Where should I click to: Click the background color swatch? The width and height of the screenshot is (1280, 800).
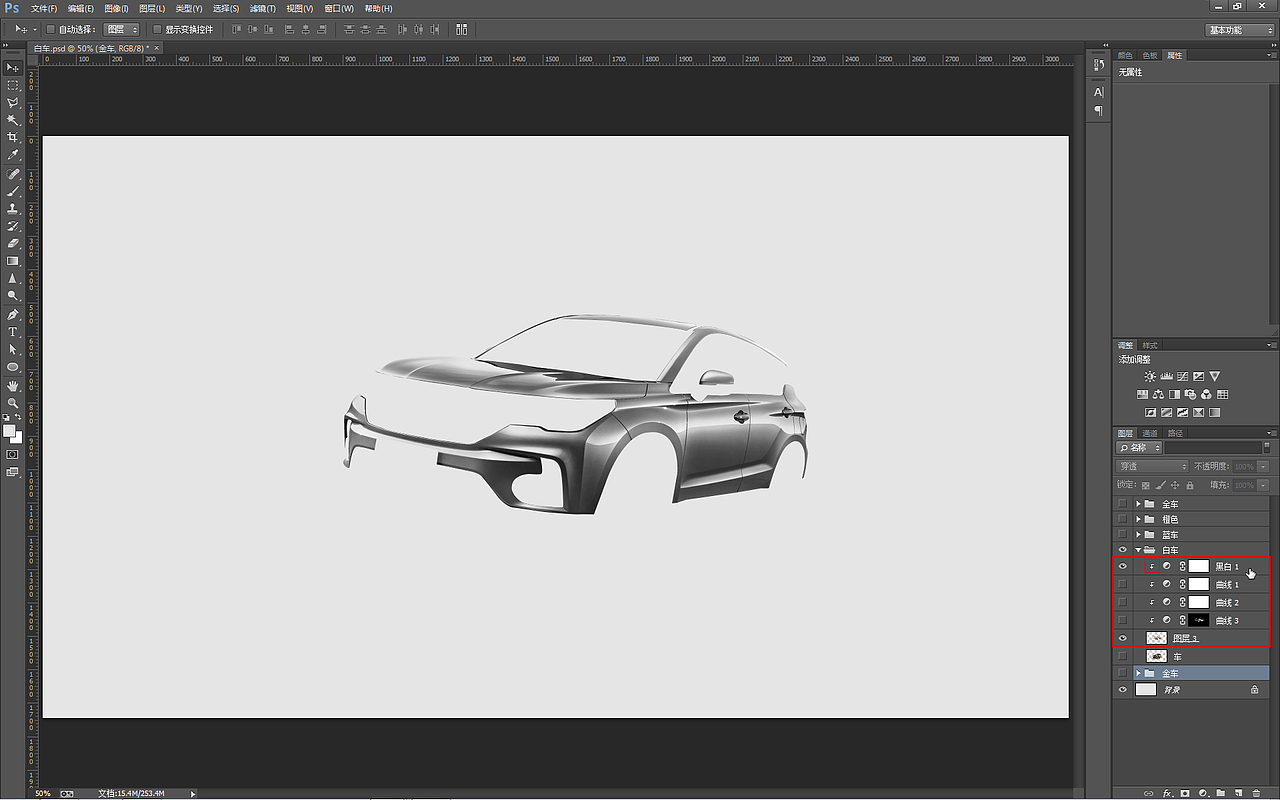17,438
